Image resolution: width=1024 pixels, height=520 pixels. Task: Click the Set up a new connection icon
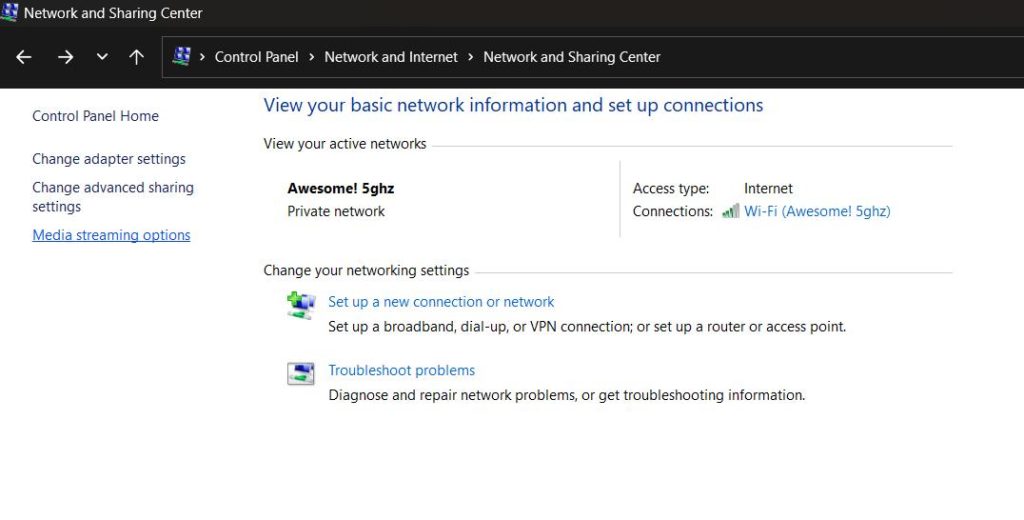(300, 305)
